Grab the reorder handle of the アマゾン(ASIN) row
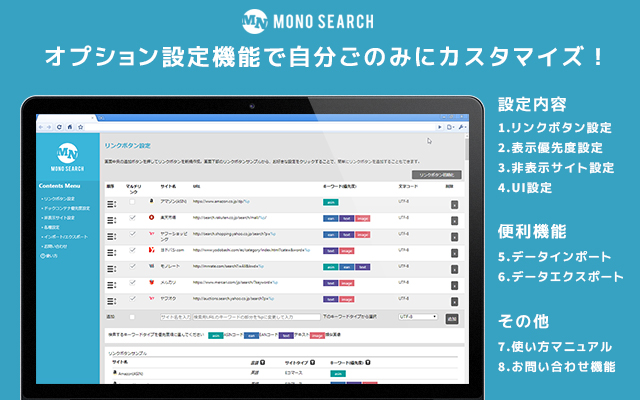 pyautogui.click(x=111, y=204)
